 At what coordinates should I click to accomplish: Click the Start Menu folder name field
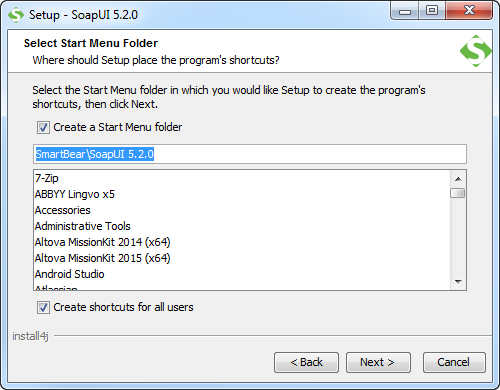point(250,154)
